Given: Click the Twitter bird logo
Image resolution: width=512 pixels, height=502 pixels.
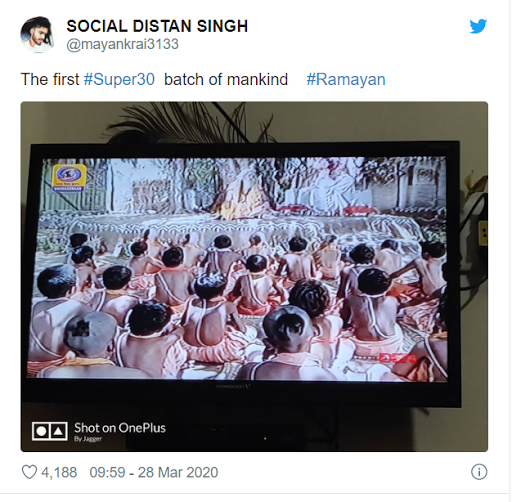Looking at the screenshot, I should tap(478, 26).
